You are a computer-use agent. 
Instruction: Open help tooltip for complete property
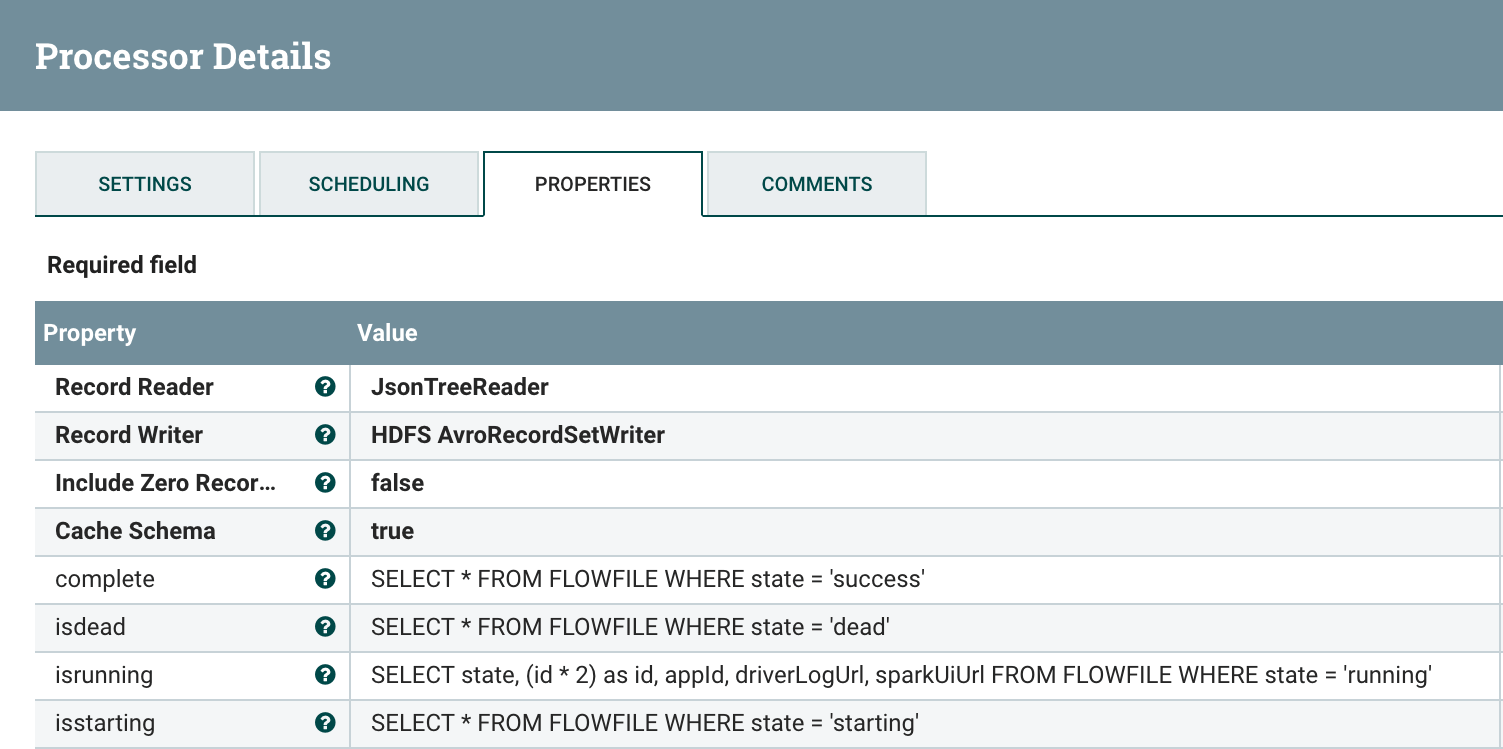click(x=324, y=579)
